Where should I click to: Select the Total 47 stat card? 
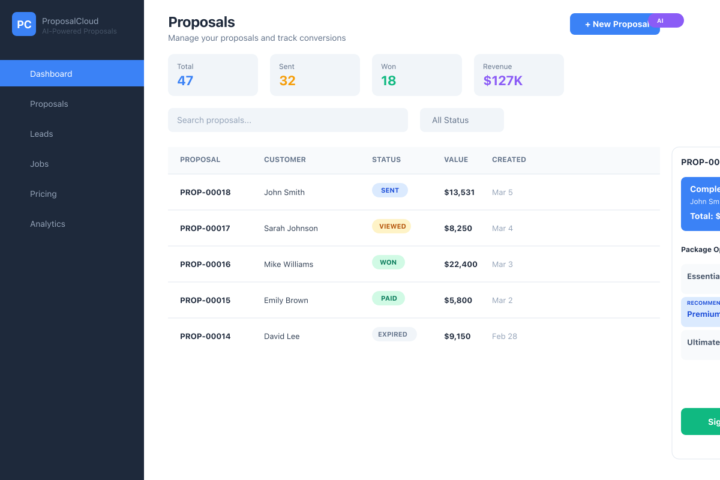pyautogui.click(x=213, y=75)
